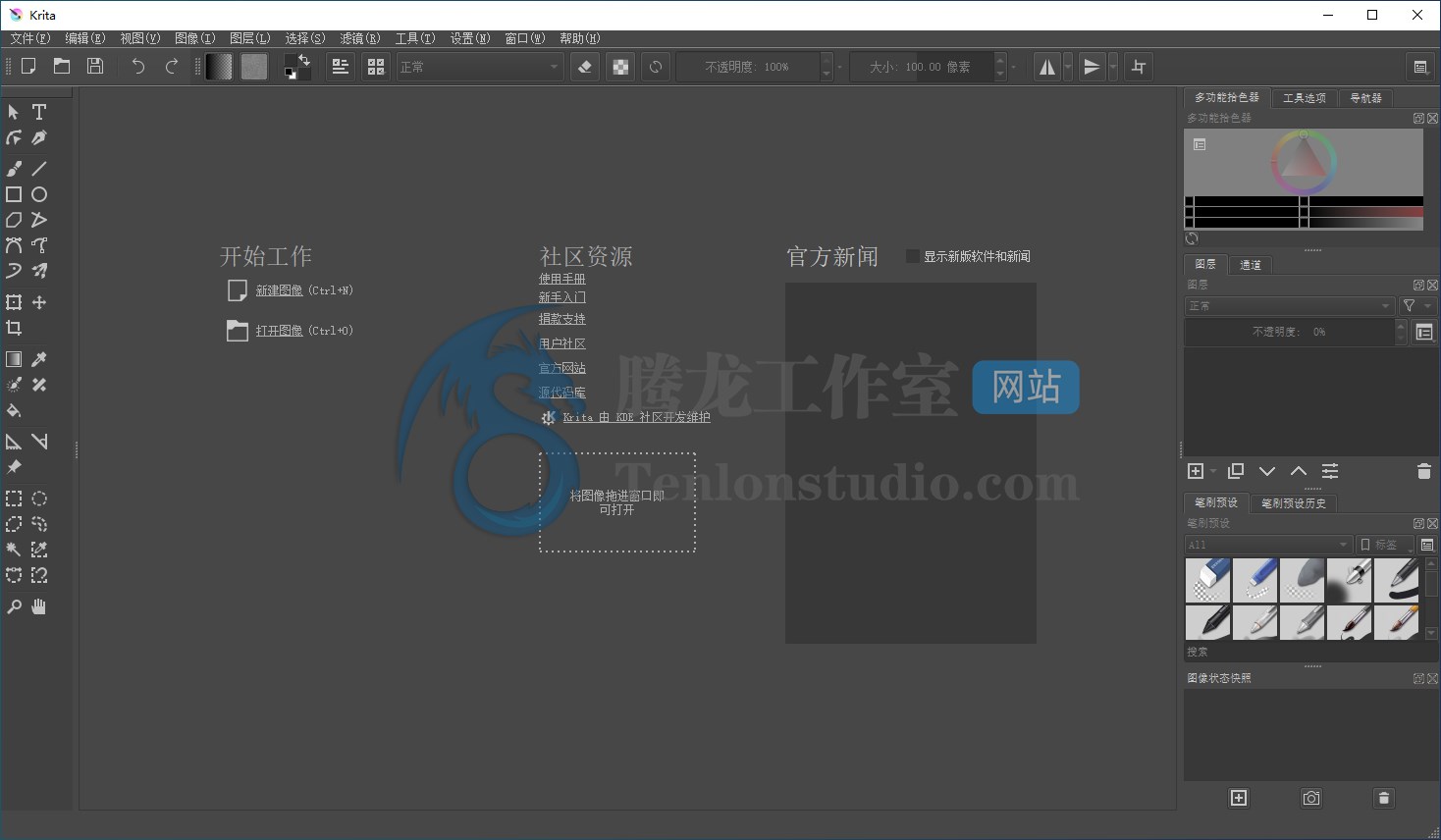Select the Move tool
Viewport: 1441px width, 840px height.
tap(39, 302)
